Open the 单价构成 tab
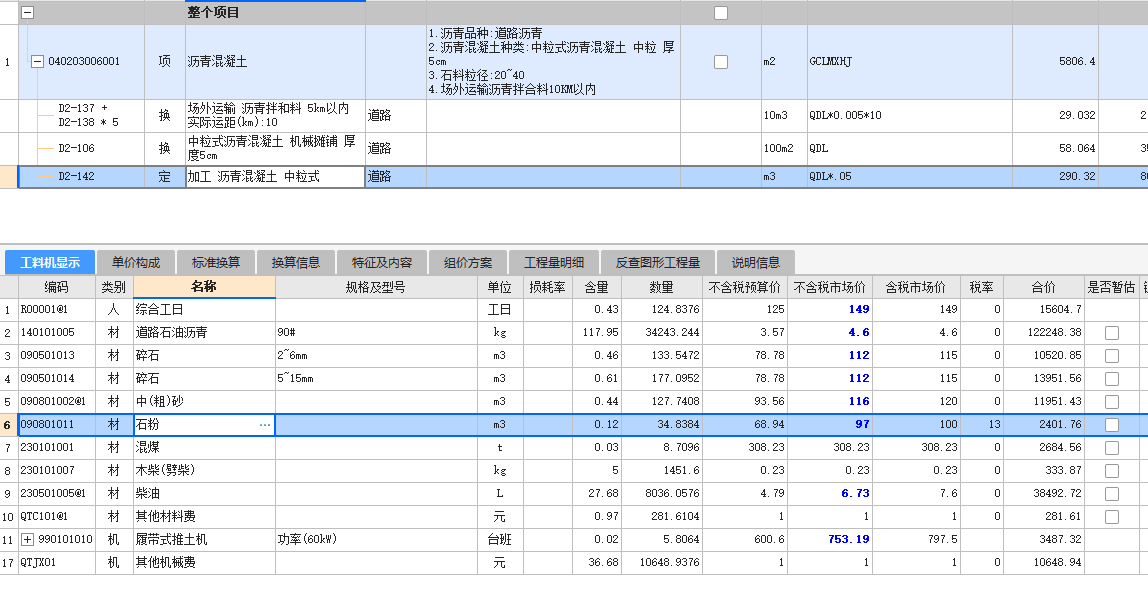Image resolution: width=1148 pixels, height=609 pixels. [135, 262]
